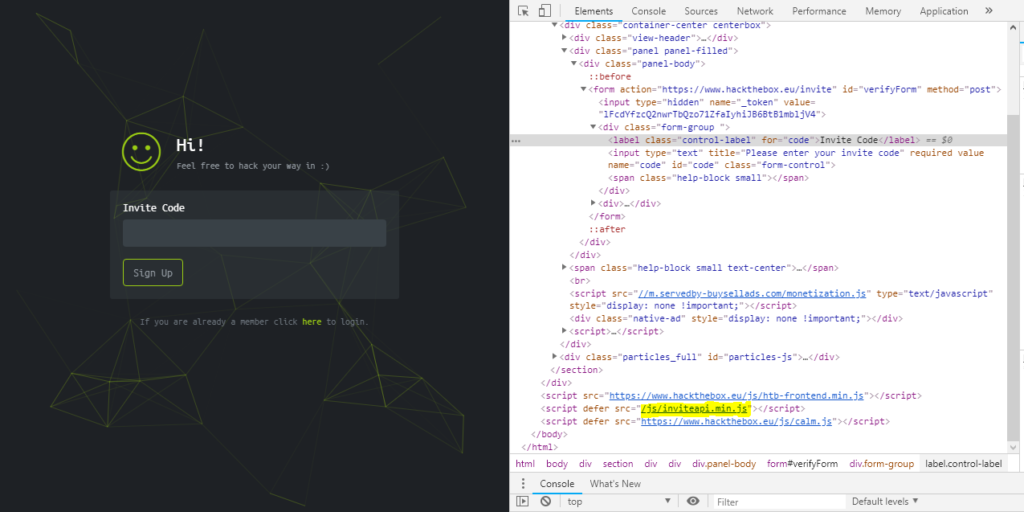
Task: Open the Sources tab
Action: (701, 11)
